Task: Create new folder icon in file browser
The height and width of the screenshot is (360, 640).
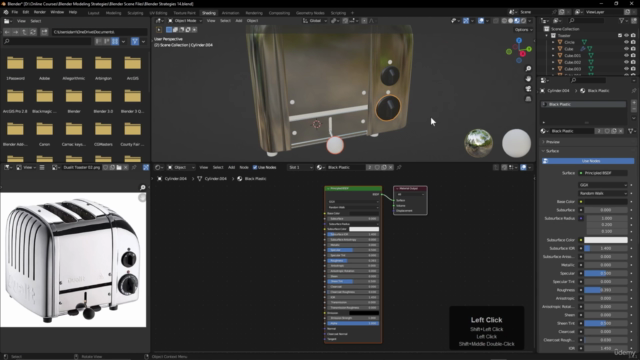Action: (44, 32)
